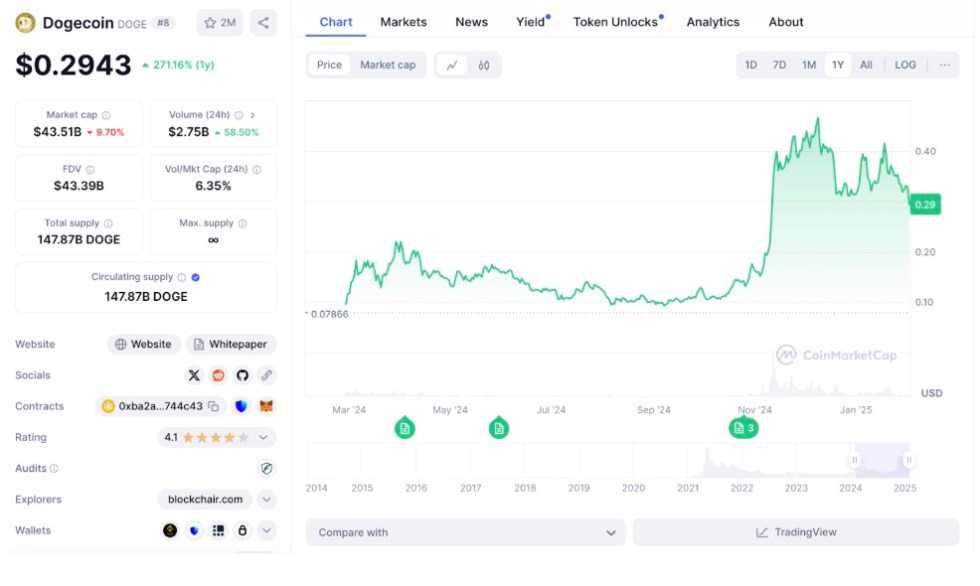Open Volume (24h) details arrow
Viewport: 980px width, 586px height.
252,115
